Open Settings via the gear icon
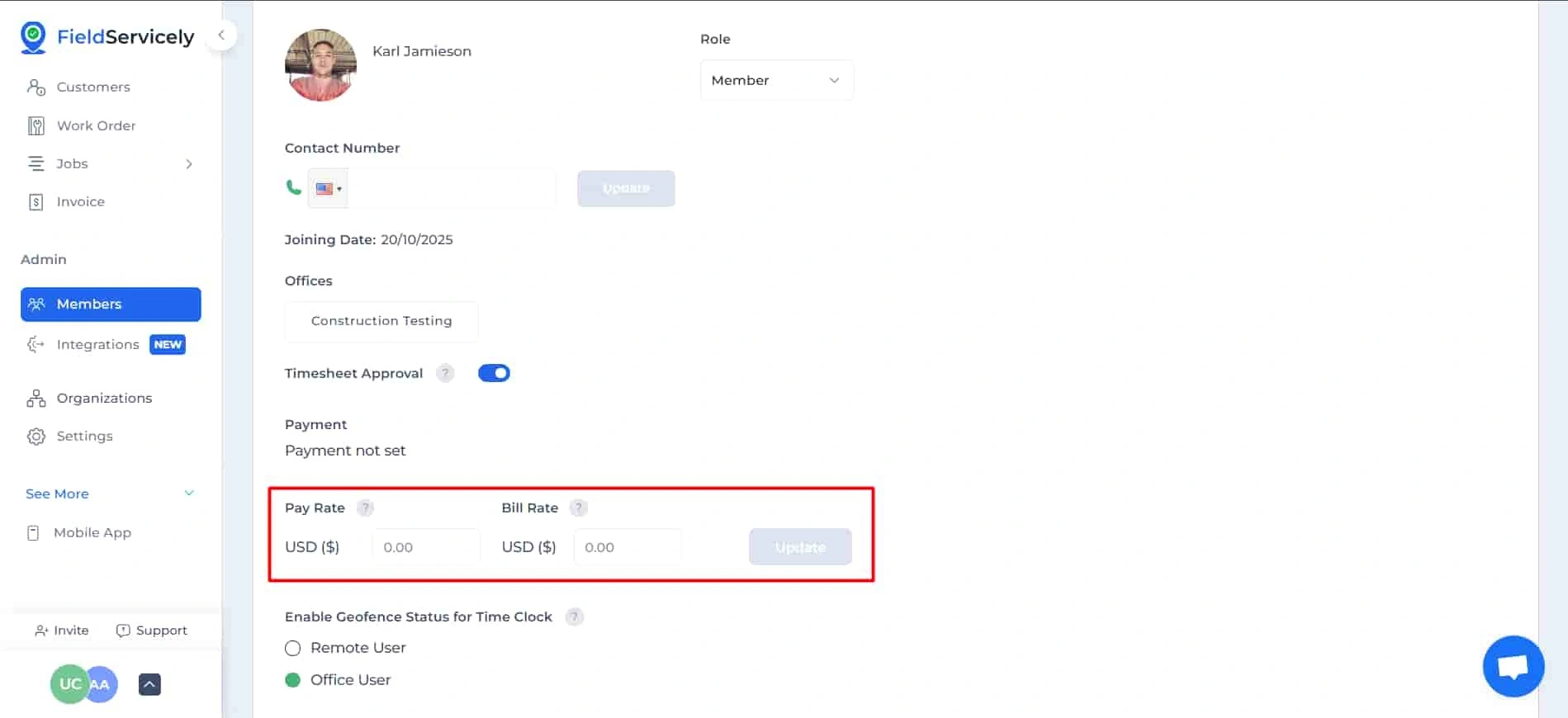Image resolution: width=1568 pixels, height=718 pixels. coord(36,437)
